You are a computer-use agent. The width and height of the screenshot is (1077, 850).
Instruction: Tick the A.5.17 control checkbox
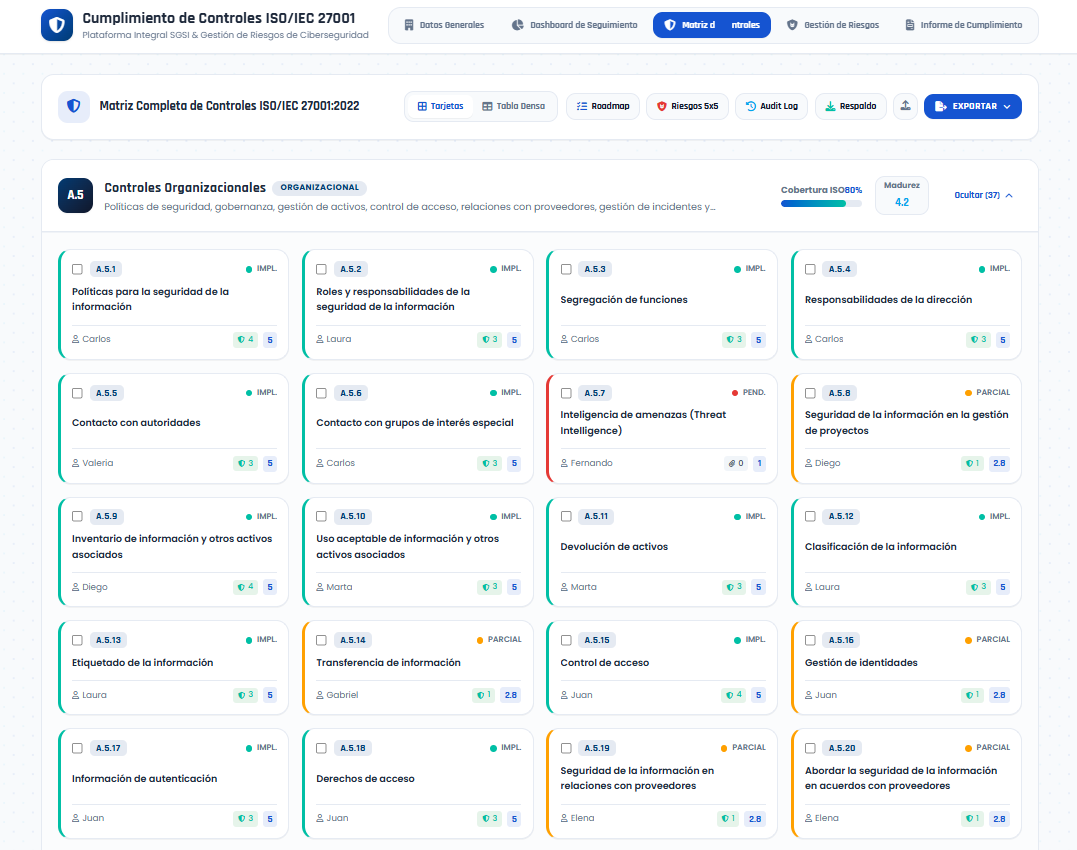tap(78, 748)
